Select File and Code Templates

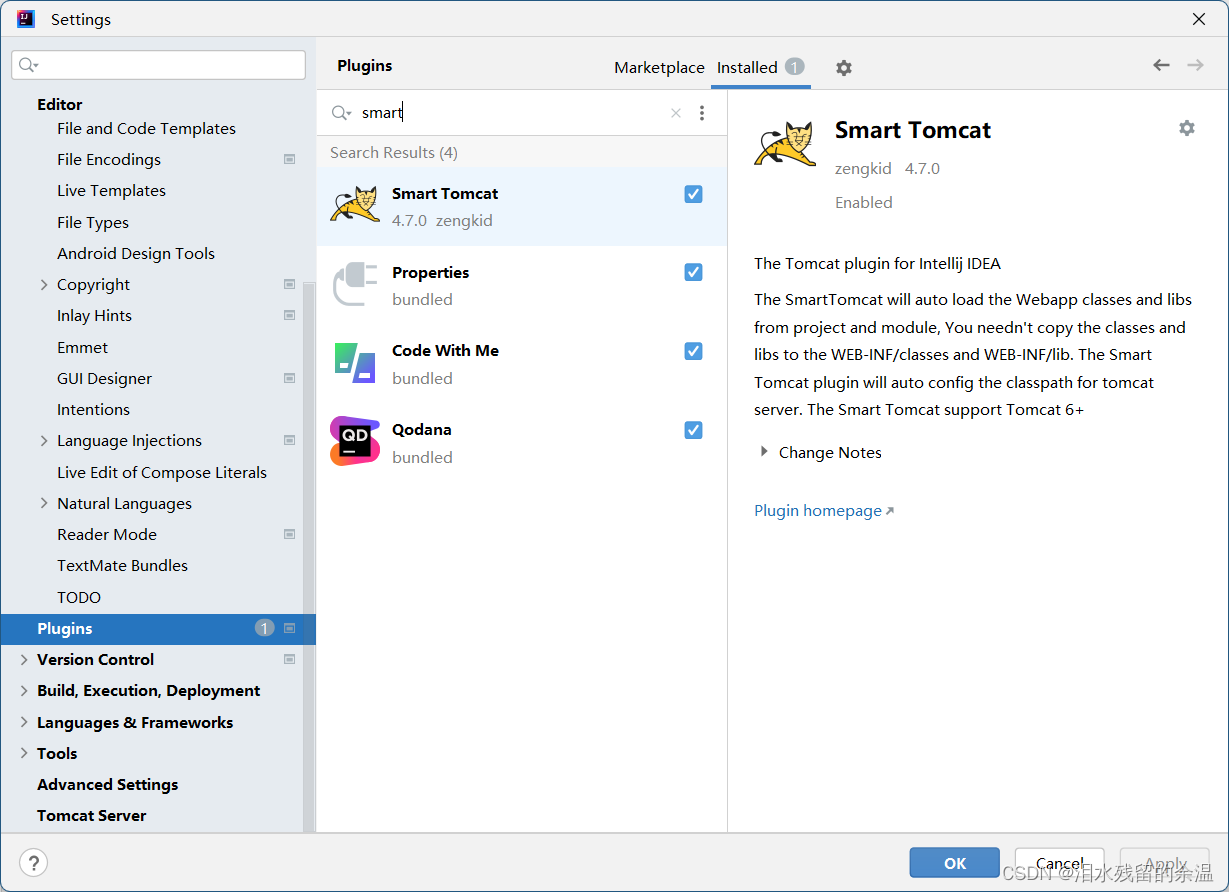[x=147, y=128]
